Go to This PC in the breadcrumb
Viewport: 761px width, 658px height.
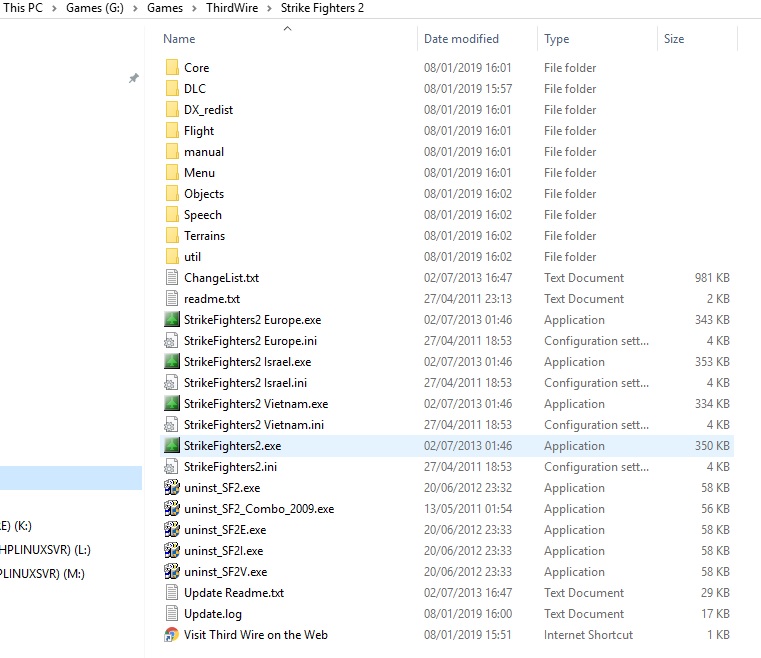pos(23,8)
